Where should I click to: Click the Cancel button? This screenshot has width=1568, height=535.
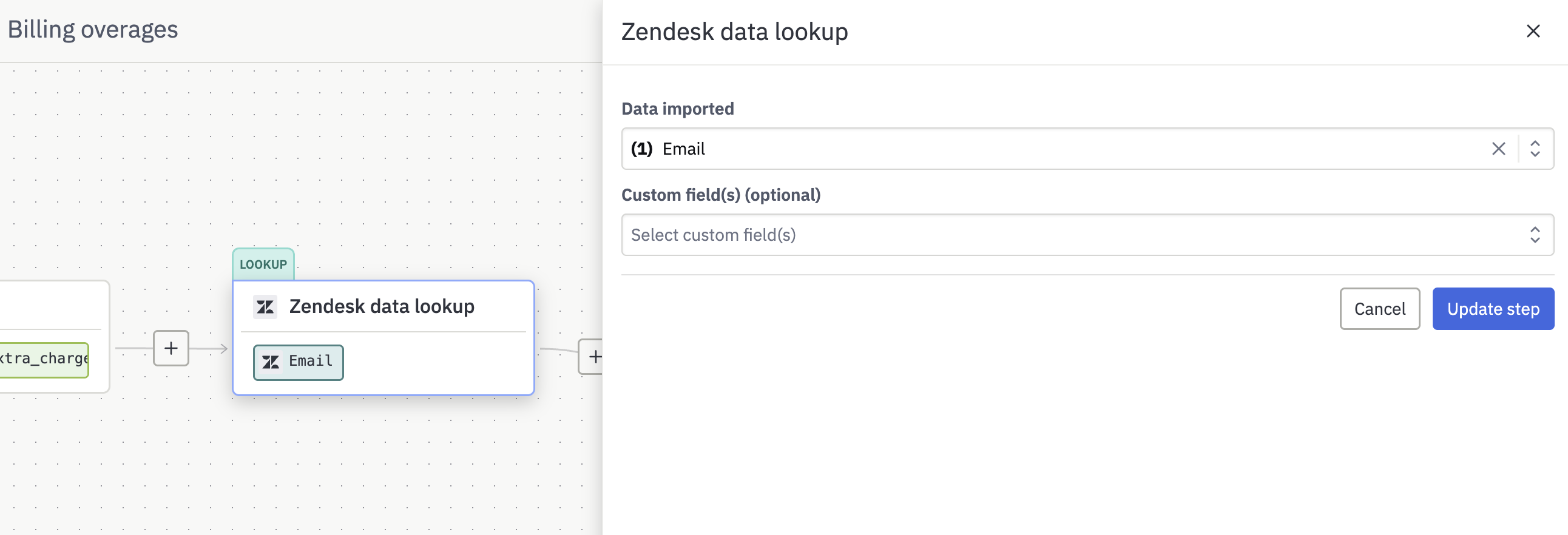1379,309
